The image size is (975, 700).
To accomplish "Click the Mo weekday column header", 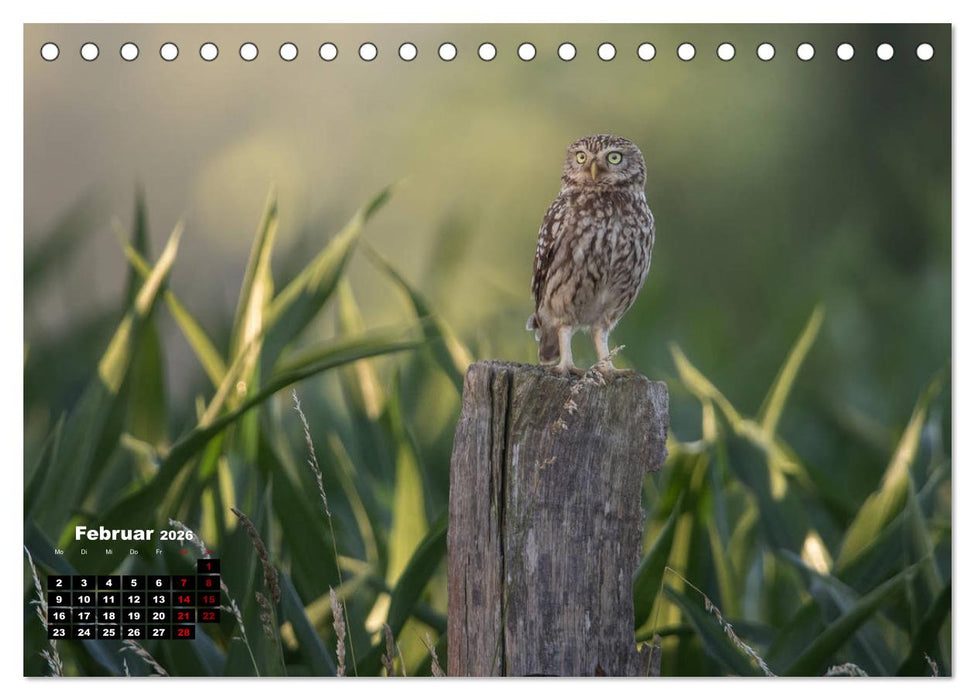I will click(x=59, y=552).
